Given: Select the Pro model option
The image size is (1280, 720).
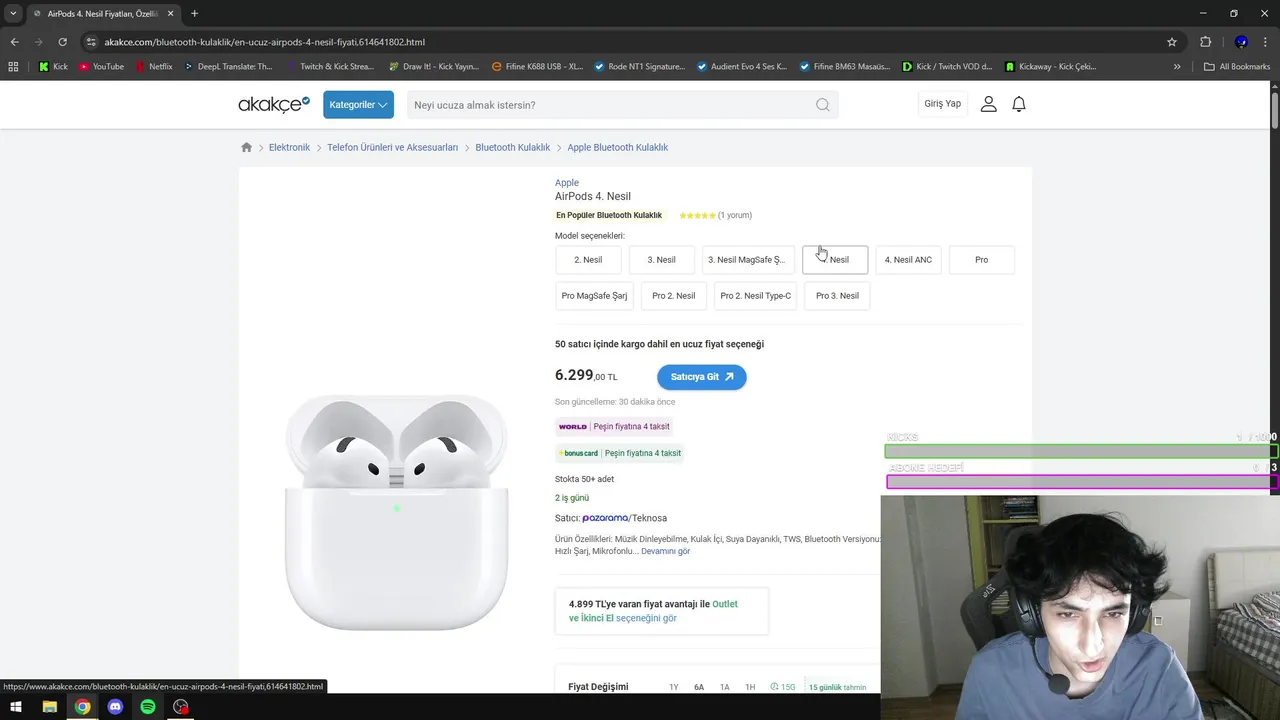Looking at the screenshot, I should 981,260.
